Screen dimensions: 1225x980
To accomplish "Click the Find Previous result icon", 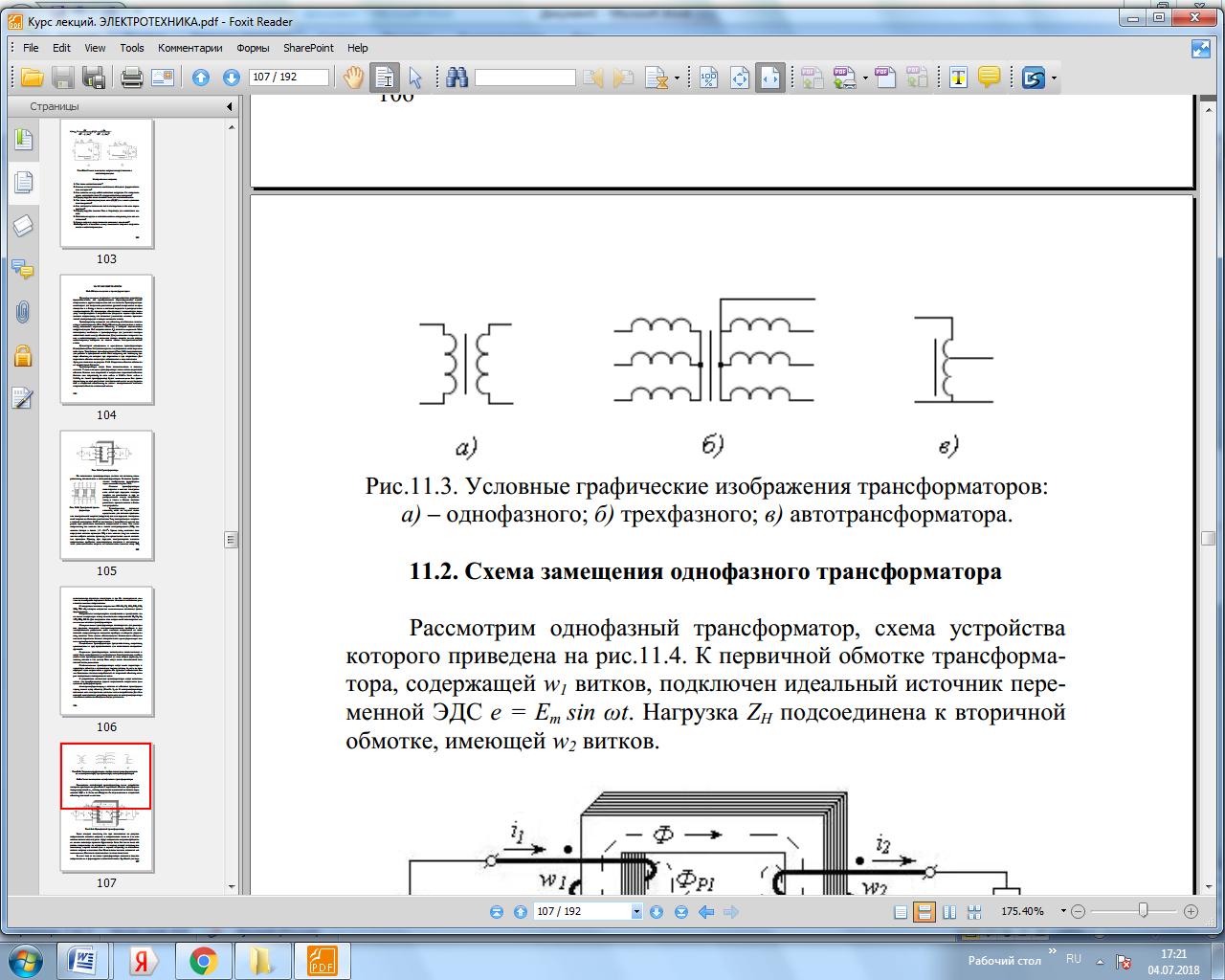I will [x=593, y=78].
